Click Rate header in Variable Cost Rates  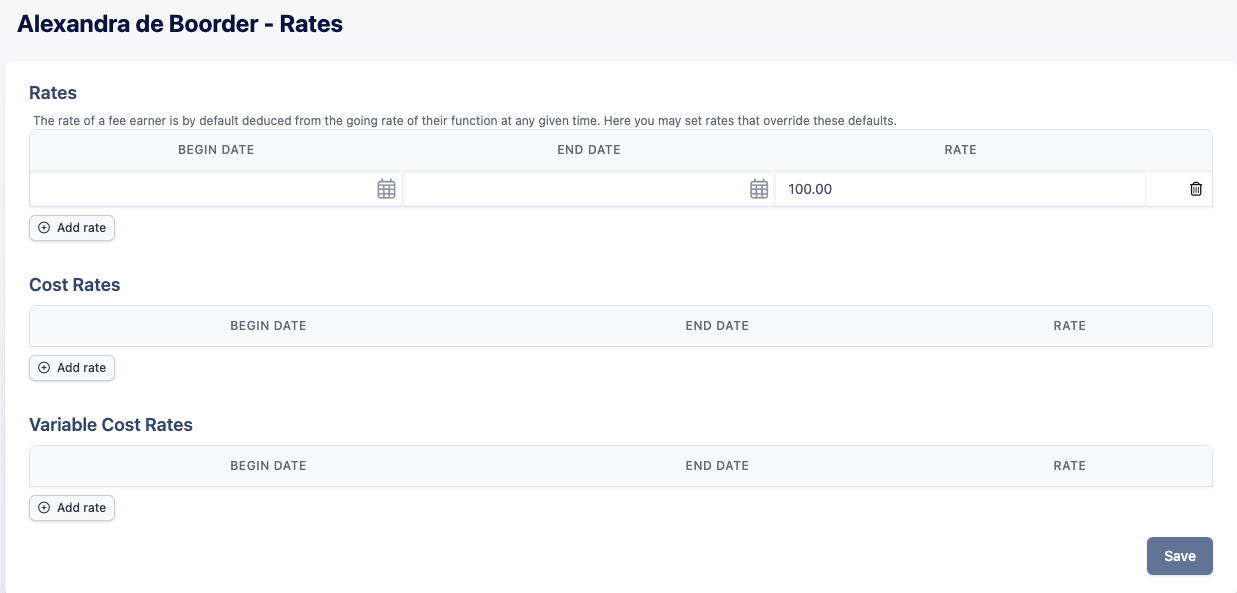tap(1070, 466)
